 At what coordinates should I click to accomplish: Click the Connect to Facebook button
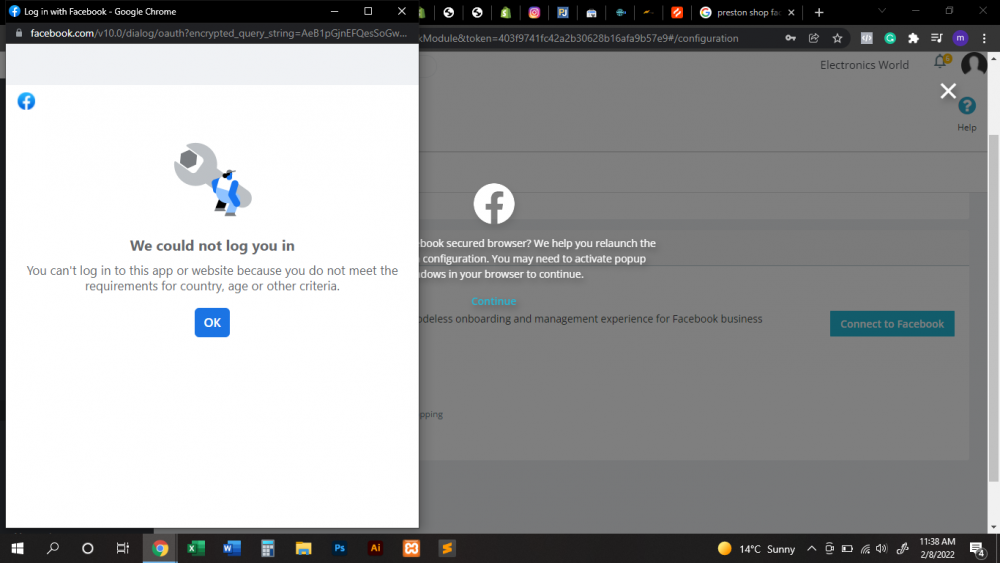pos(892,324)
